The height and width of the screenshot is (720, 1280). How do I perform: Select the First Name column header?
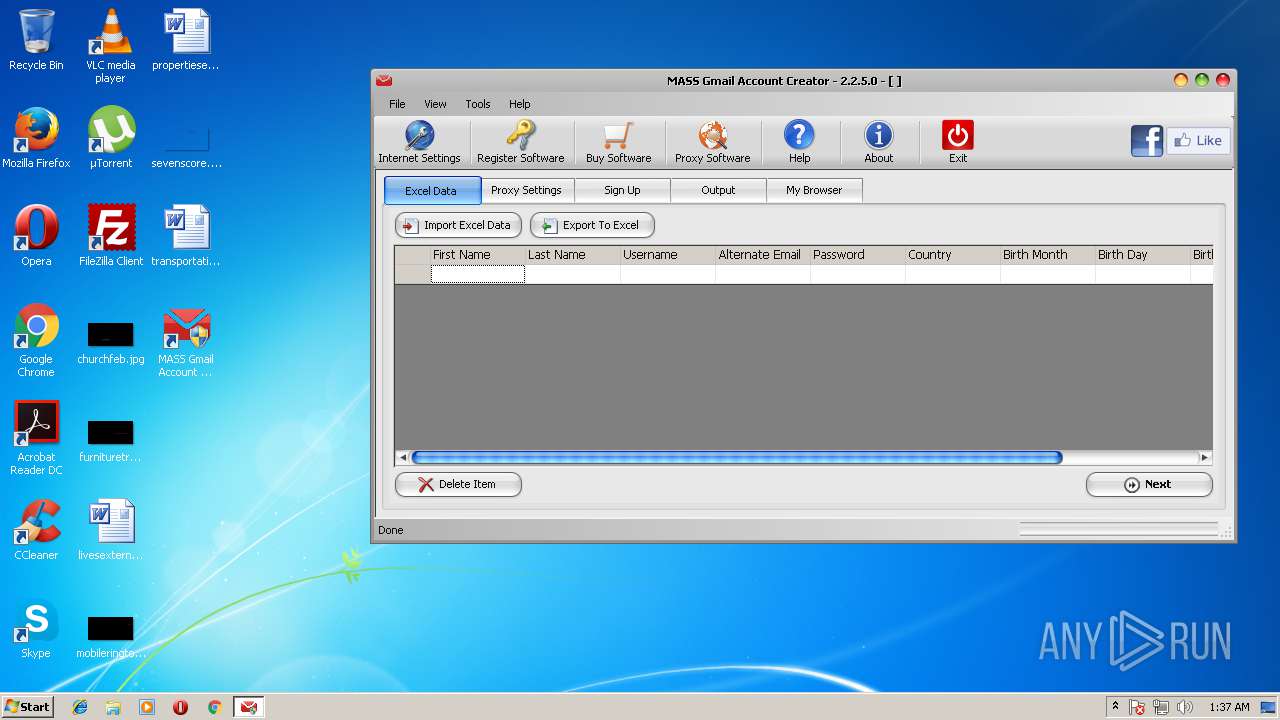pyautogui.click(x=477, y=255)
